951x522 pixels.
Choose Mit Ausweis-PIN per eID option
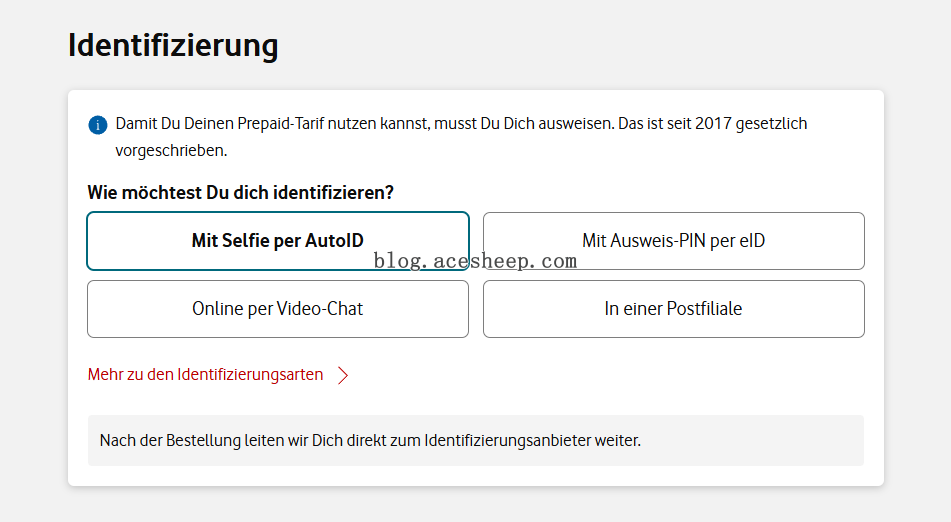673,241
